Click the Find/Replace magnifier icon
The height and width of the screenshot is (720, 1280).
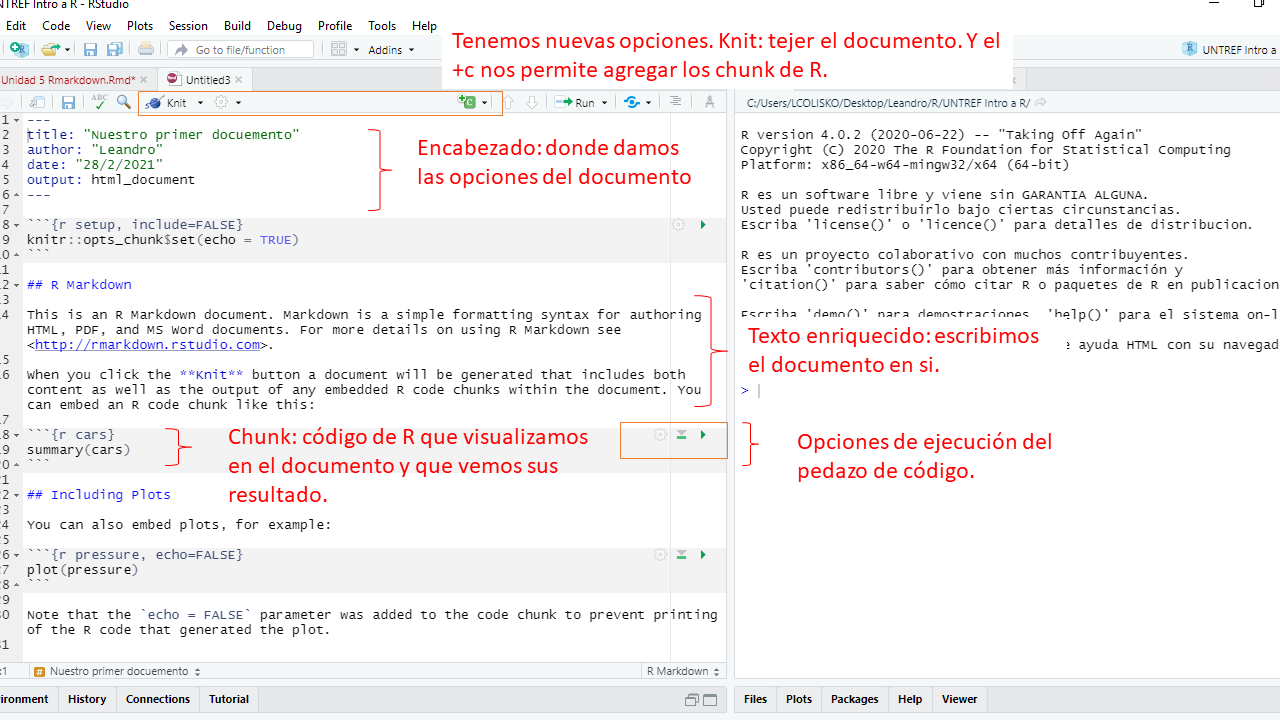(124, 102)
